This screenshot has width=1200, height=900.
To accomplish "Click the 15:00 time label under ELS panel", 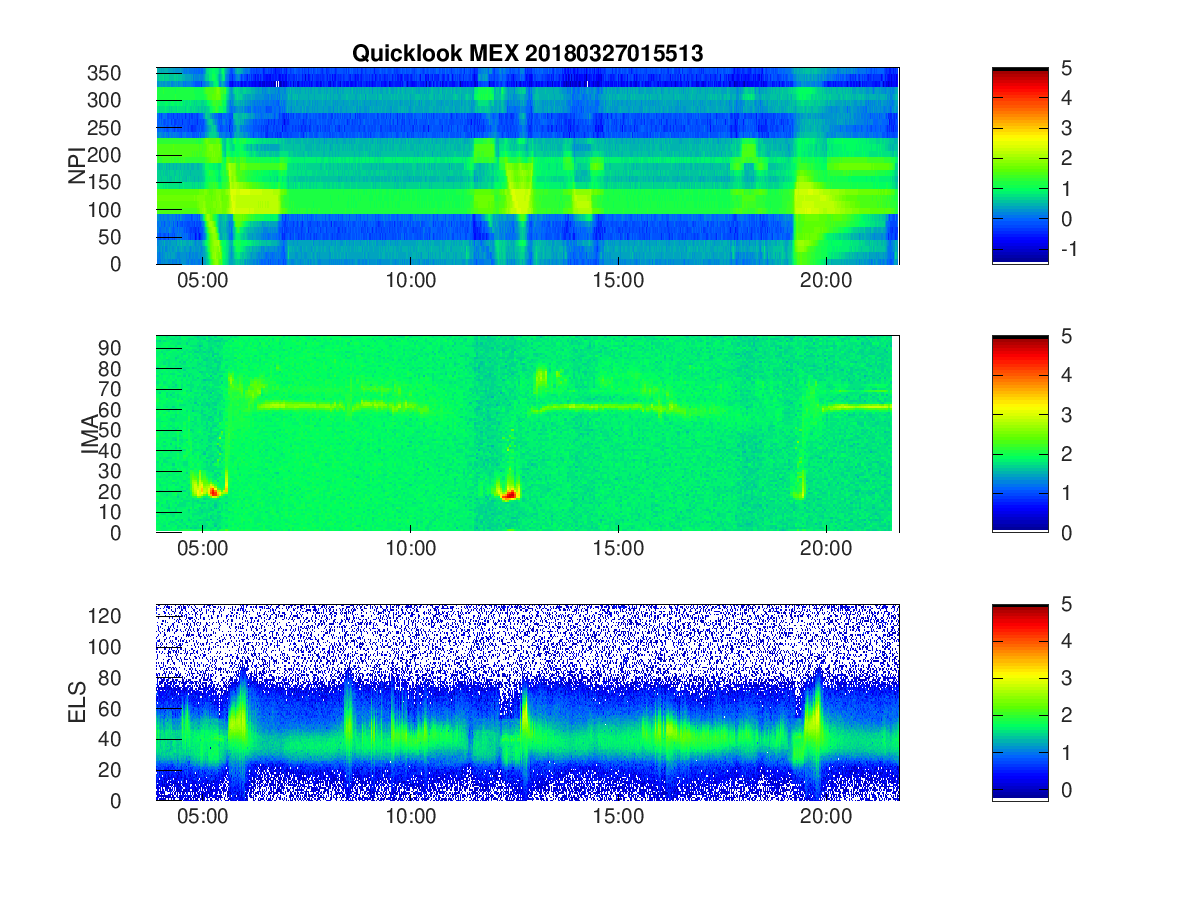I will [618, 817].
